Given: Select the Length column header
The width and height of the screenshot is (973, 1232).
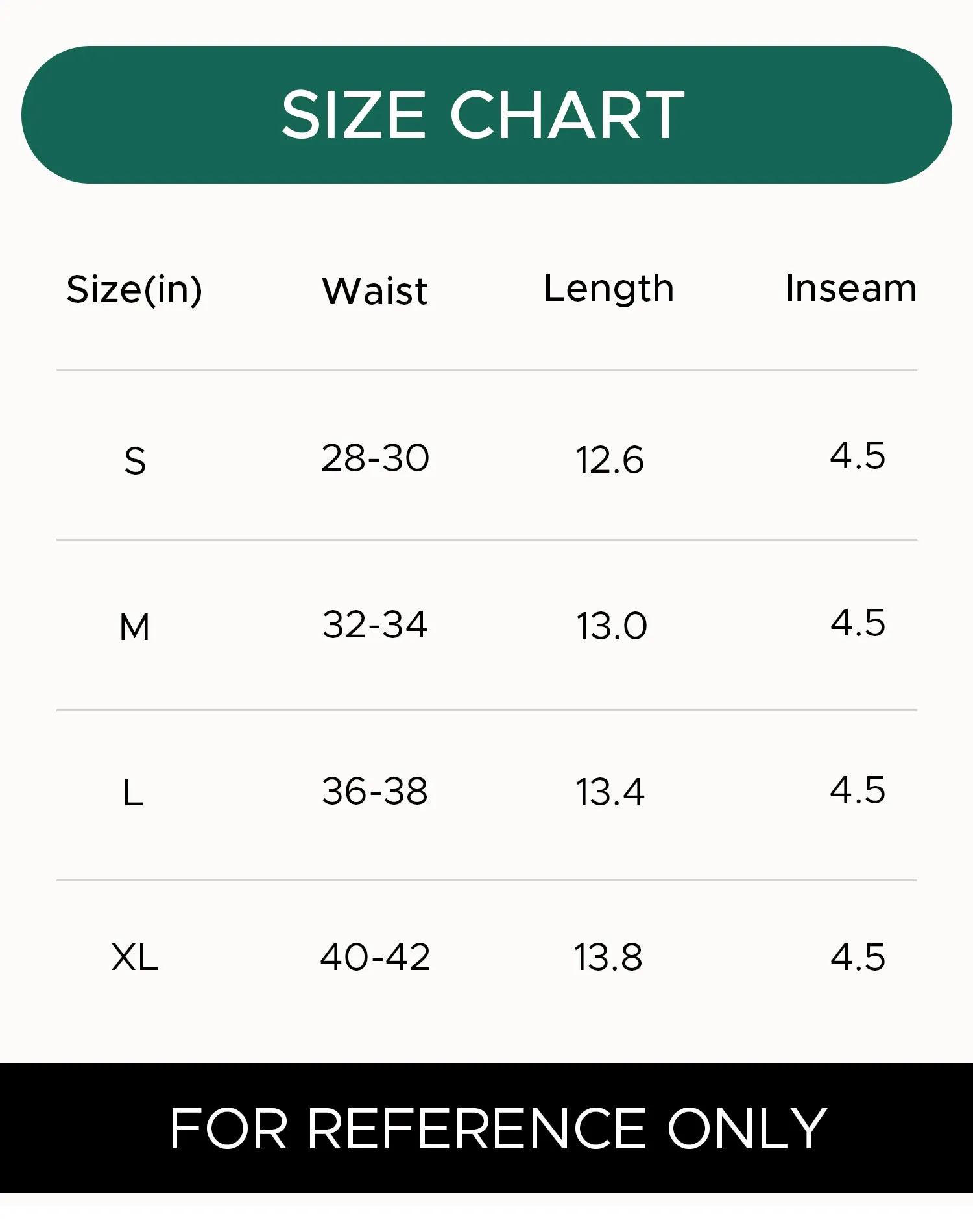Looking at the screenshot, I should click(x=608, y=289).
